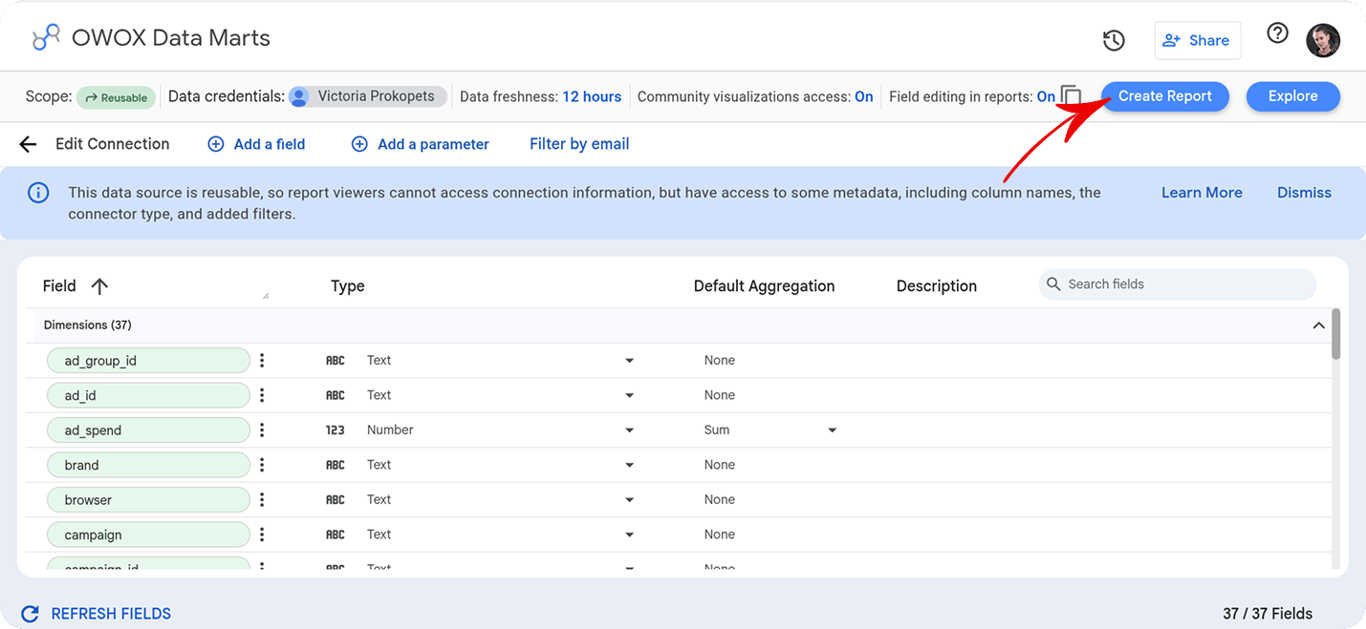Select the browser field chip
The height and width of the screenshot is (629, 1366).
coord(148,500)
